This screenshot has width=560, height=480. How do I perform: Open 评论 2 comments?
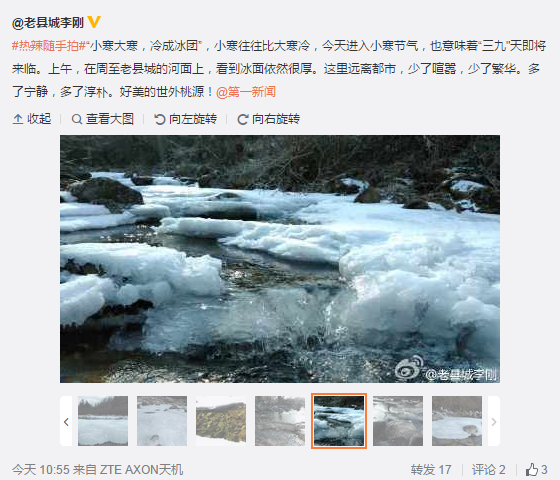(488, 469)
